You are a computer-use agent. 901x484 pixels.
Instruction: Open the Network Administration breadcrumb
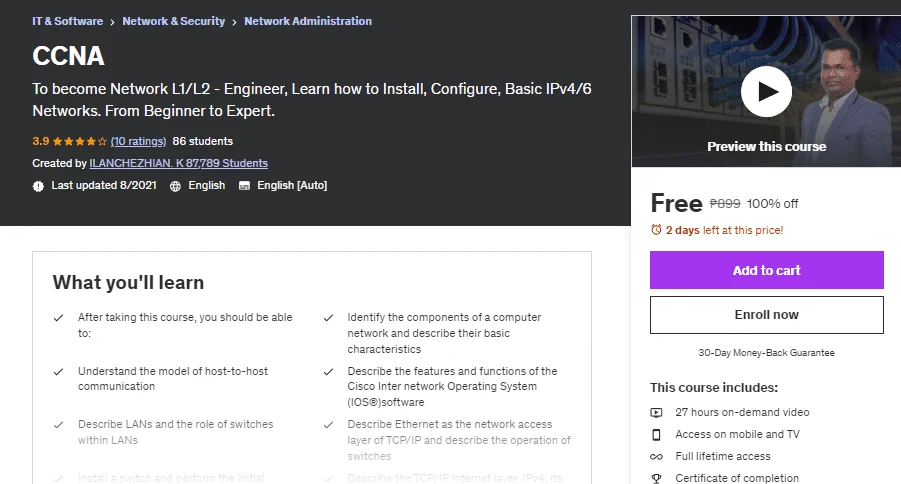click(x=308, y=21)
